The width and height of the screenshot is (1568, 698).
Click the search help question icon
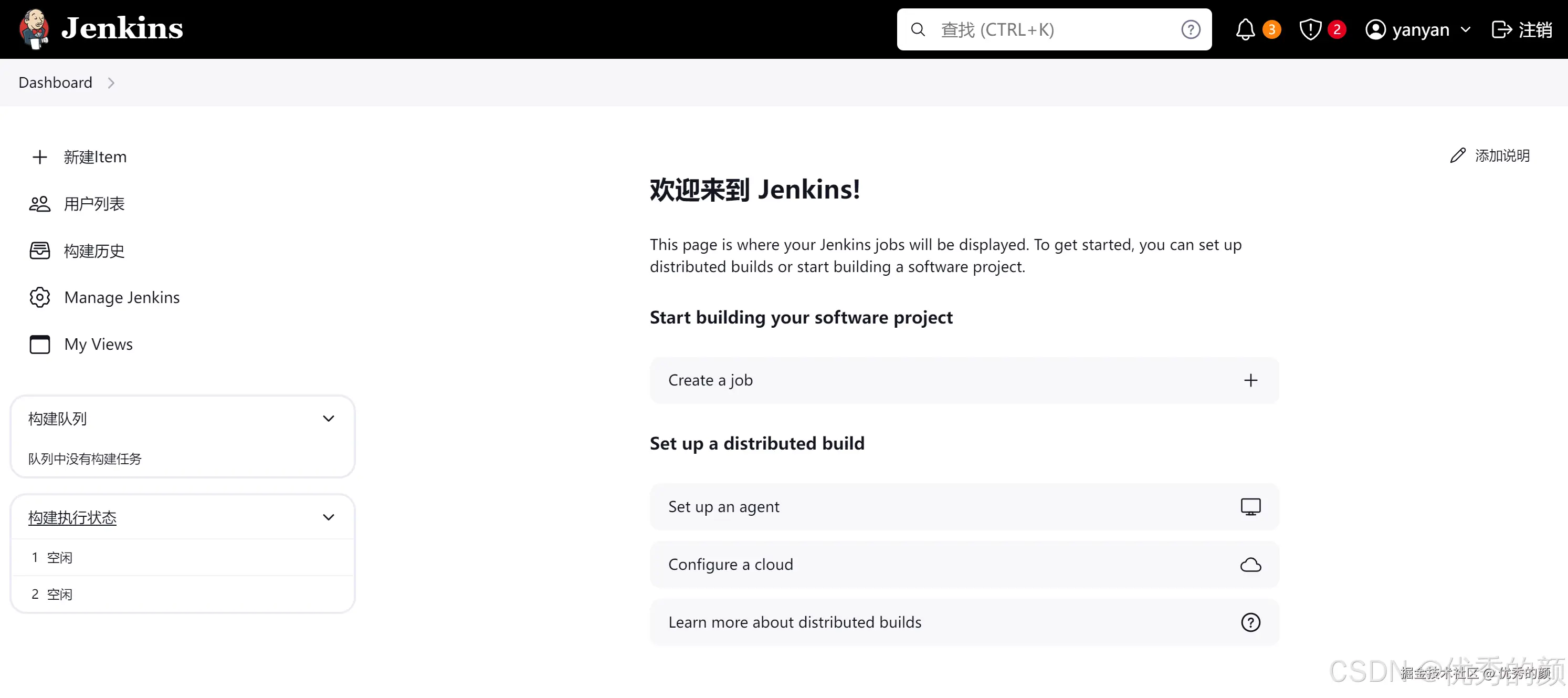point(1191,29)
